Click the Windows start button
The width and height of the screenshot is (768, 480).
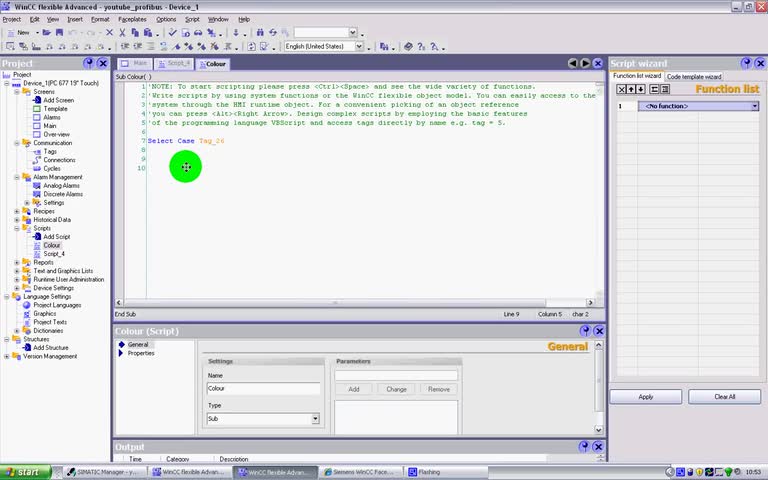tap(25, 472)
